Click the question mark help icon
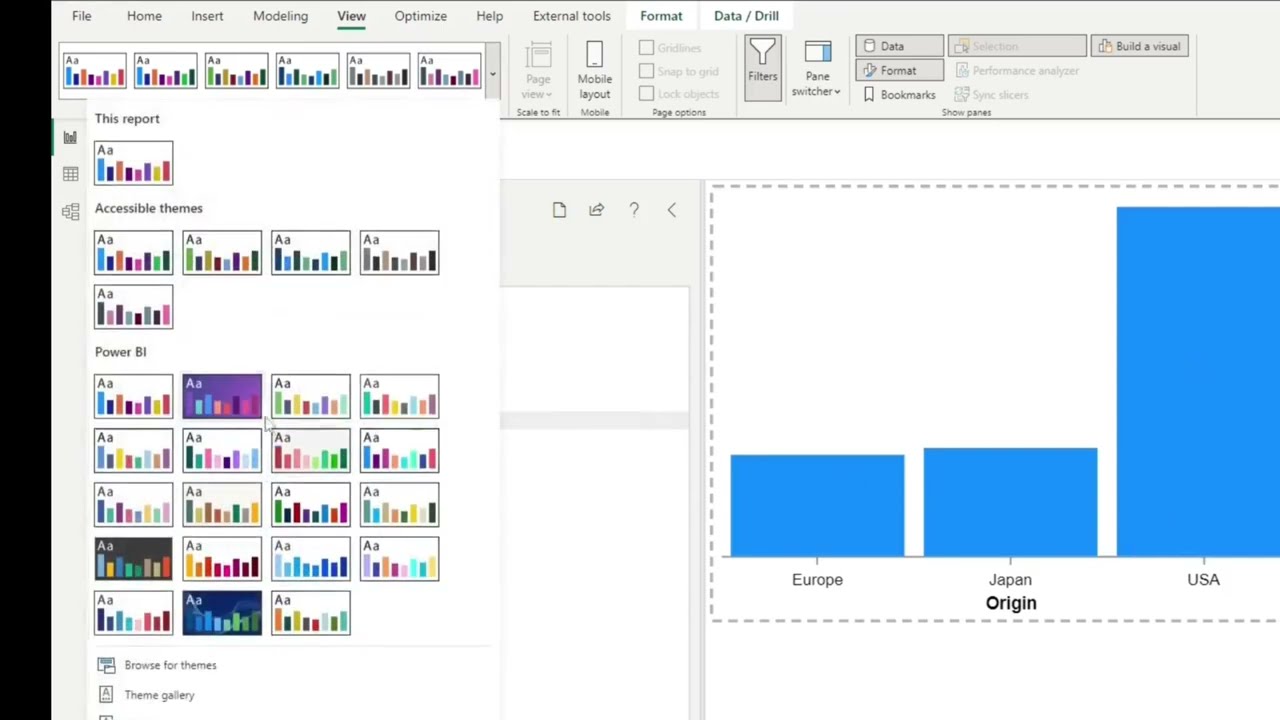The image size is (1280, 720). (634, 210)
